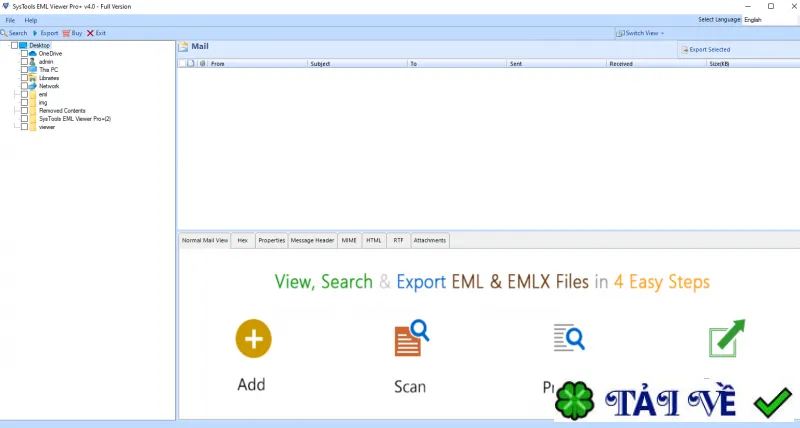The height and width of the screenshot is (428, 800).
Task: Enable the Removed Contents checkbox
Action: [x=24, y=111]
